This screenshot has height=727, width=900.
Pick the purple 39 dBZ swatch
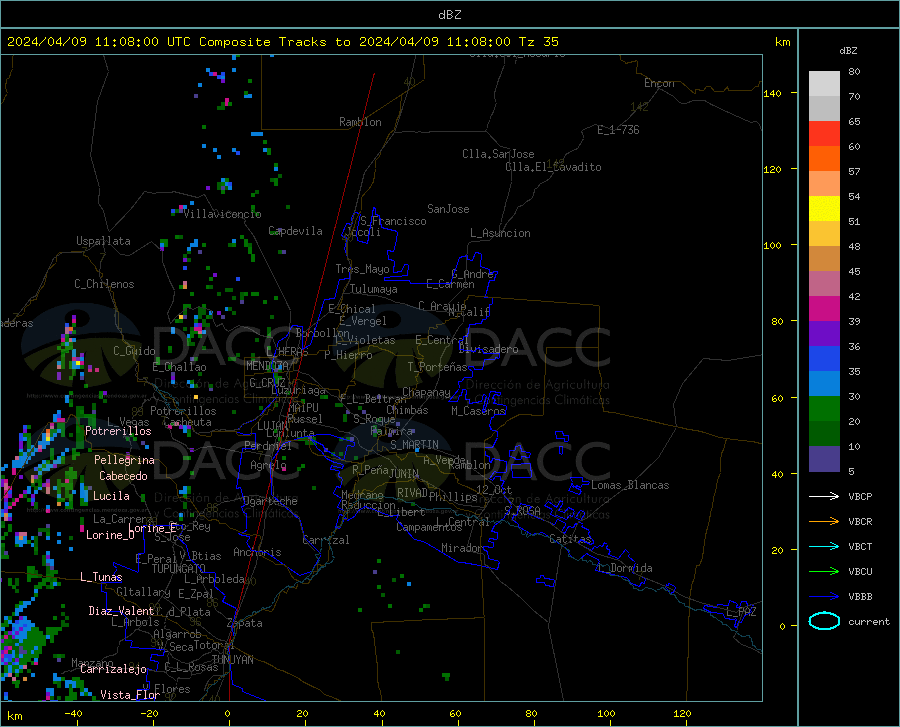click(x=824, y=334)
